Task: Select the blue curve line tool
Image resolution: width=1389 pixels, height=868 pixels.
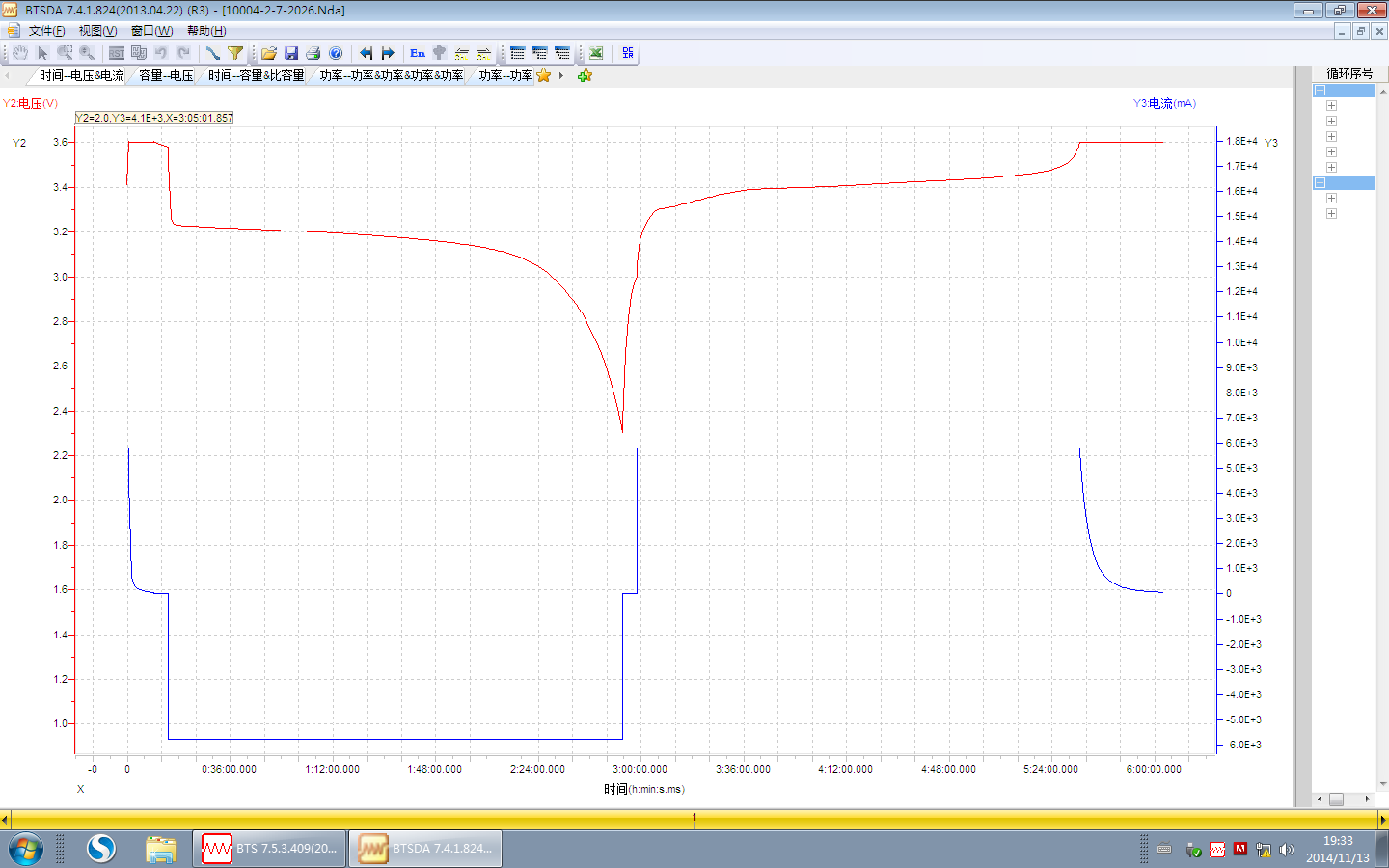Action: tap(213, 53)
